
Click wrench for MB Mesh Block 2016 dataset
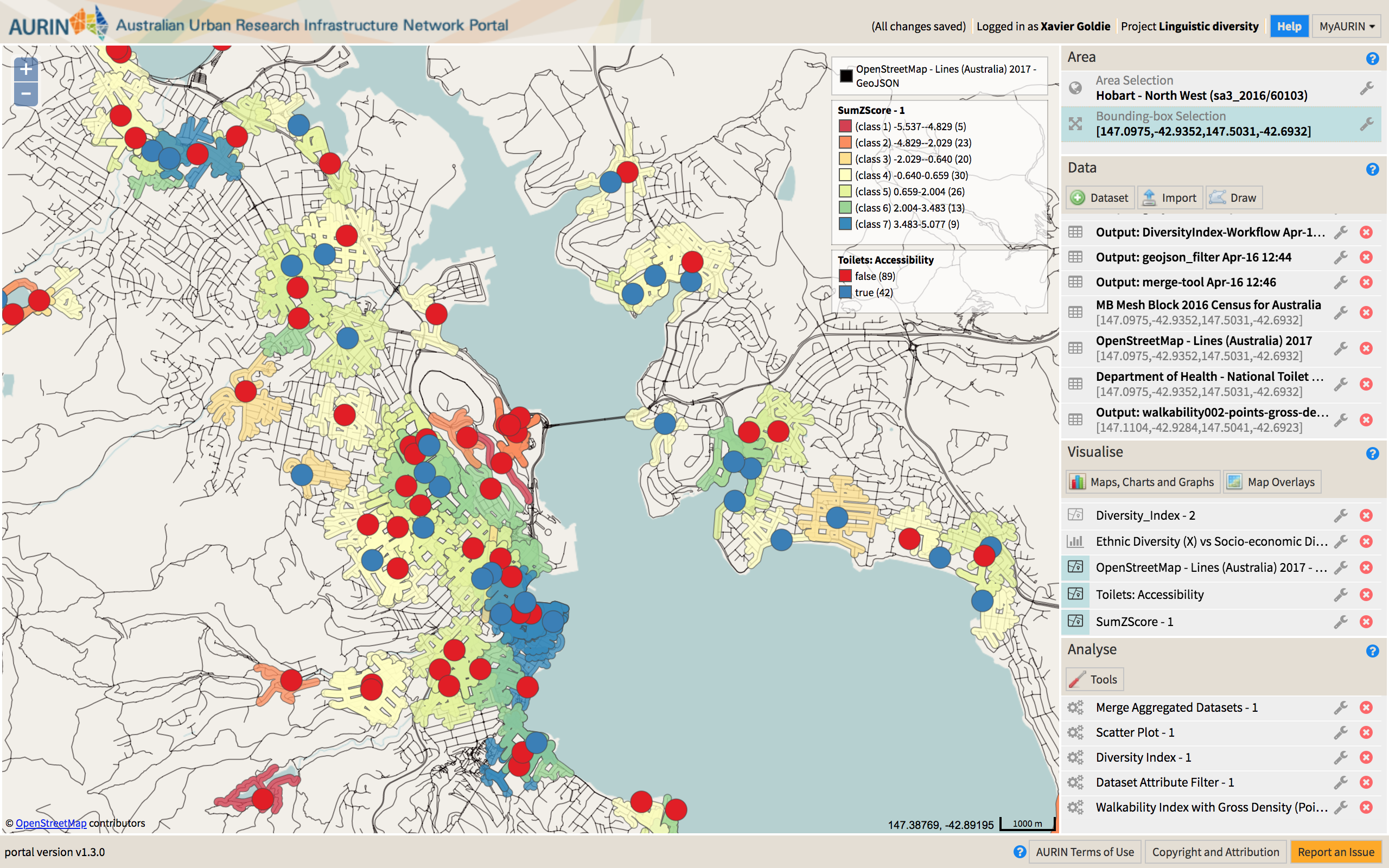(x=1340, y=312)
